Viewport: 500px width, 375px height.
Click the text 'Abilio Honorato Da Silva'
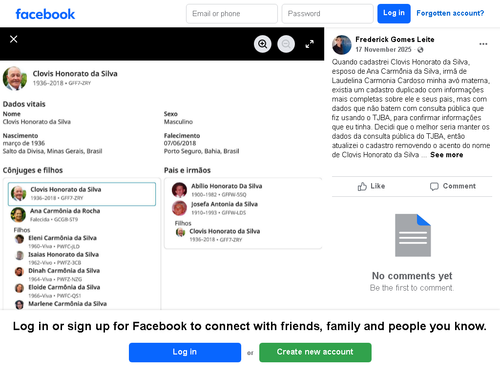point(227,186)
